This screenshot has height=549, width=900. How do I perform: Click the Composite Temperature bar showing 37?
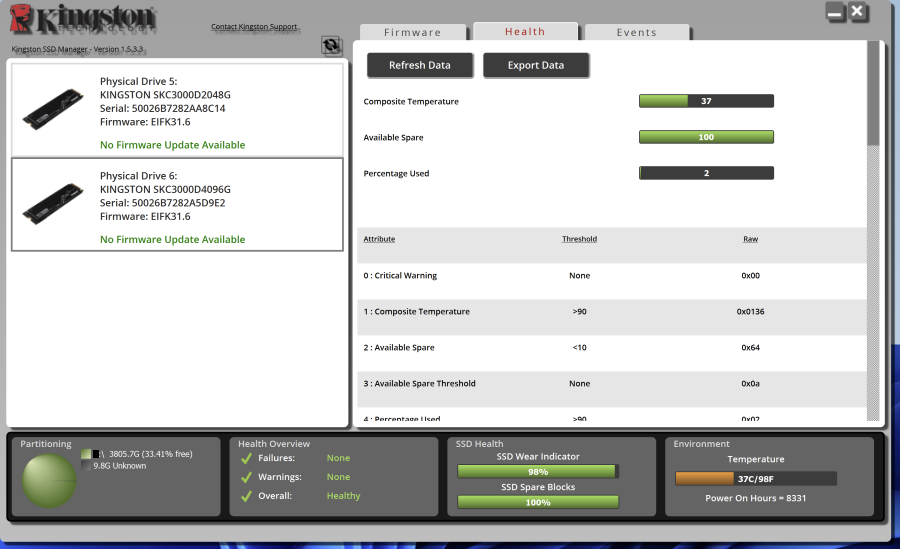tap(706, 101)
